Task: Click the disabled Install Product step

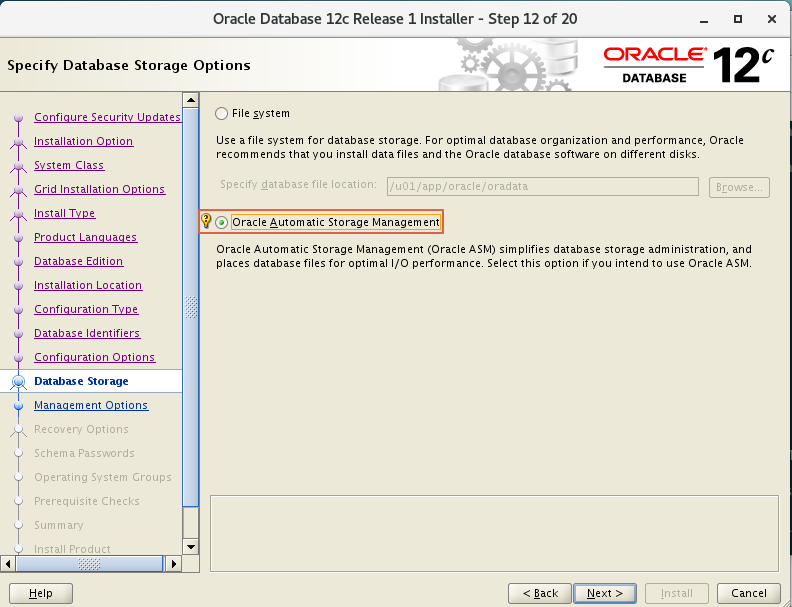Action: 72,549
